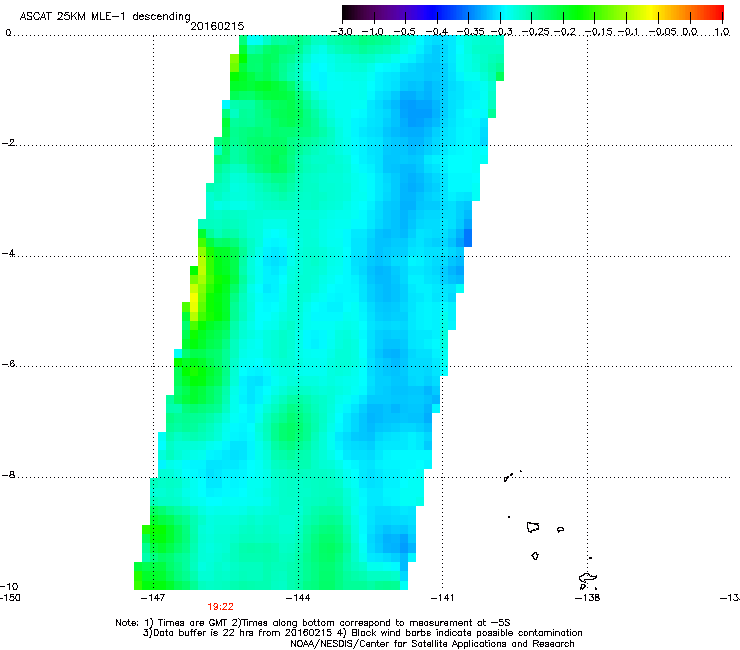The height and width of the screenshot is (650, 740).
Task: Click the color bar label -1.0
Action: pos(373,32)
